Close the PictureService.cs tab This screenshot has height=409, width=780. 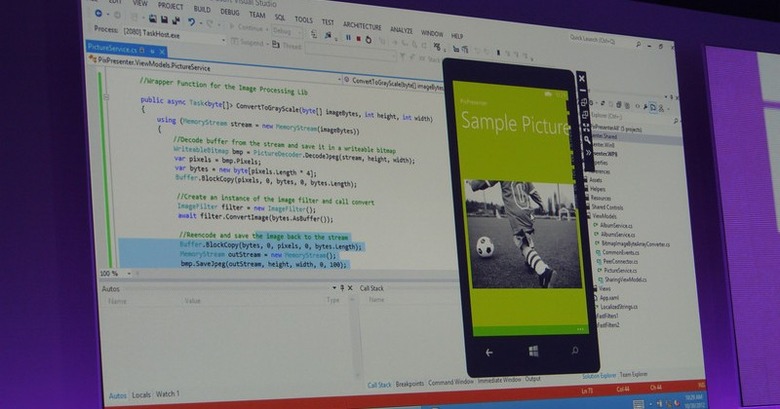pos(162,51)
